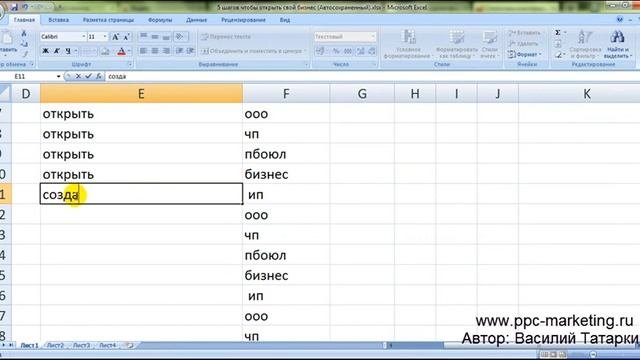Screen dimensions: 640x360
Task: Open text orientation options
Action: [179, 37]
